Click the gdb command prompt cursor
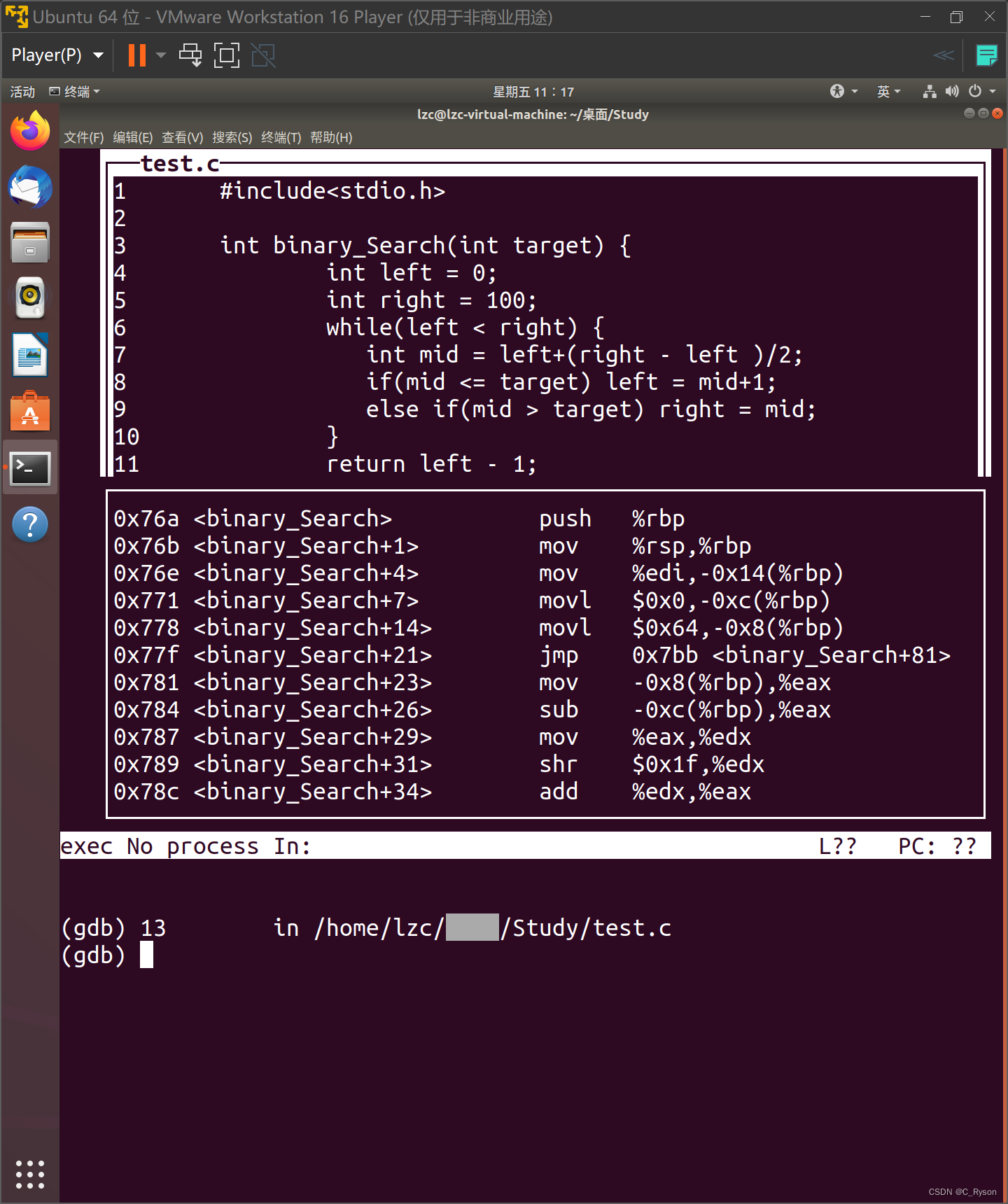Viewport: 1008px width, 1204px height. 146,955
